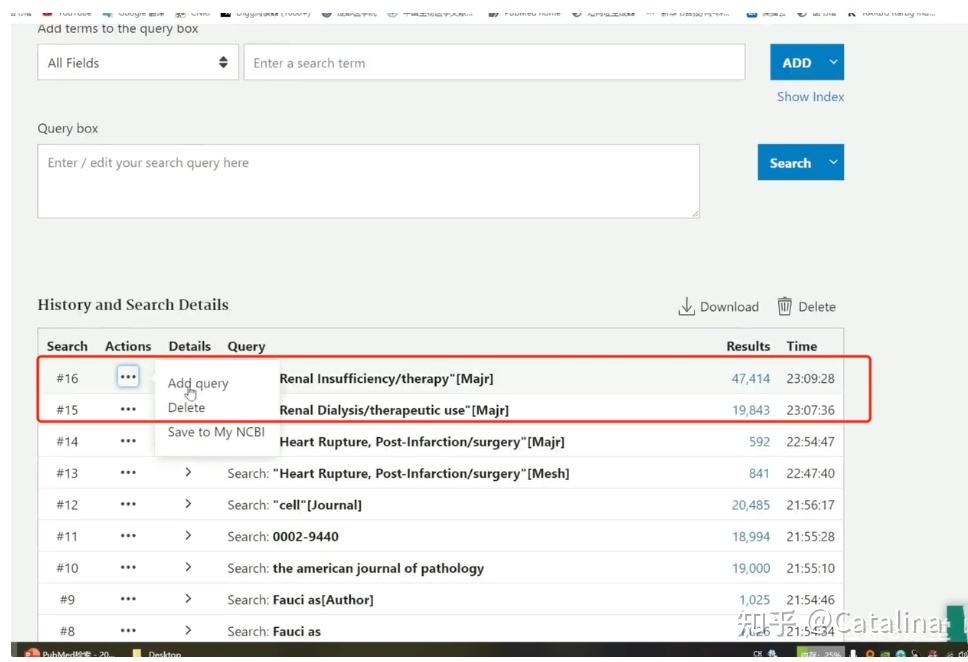Image resolution: width=968 pixels, height=662 pixels.
Task: Choose Add query from actions menu
Action: 198,383
